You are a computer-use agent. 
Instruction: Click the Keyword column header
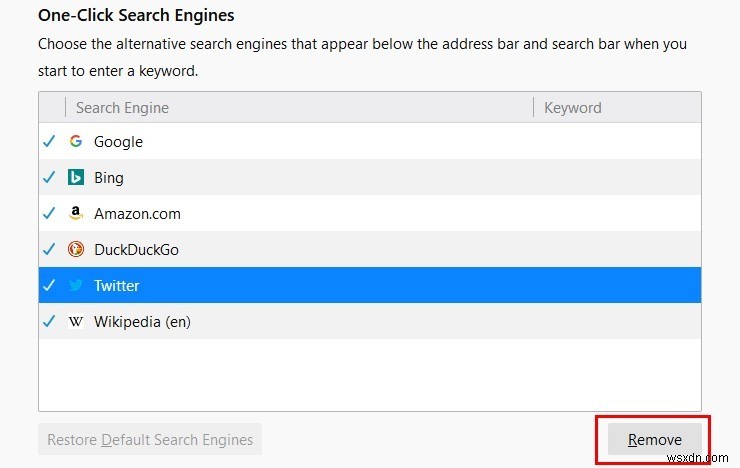[x=573, y=108]
